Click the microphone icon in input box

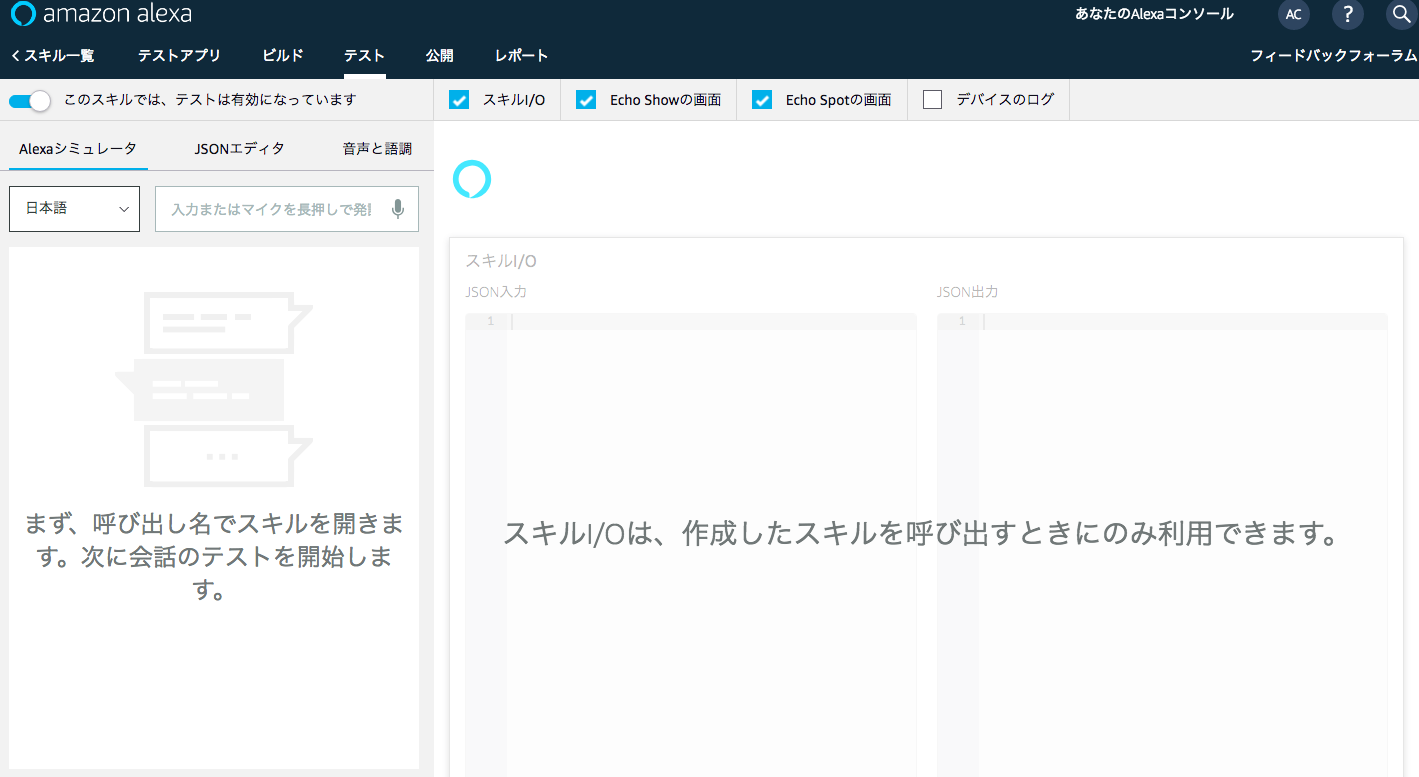[x=398, y=209]
